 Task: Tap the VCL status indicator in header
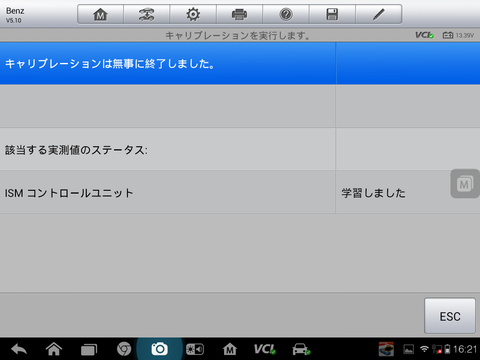424,35
